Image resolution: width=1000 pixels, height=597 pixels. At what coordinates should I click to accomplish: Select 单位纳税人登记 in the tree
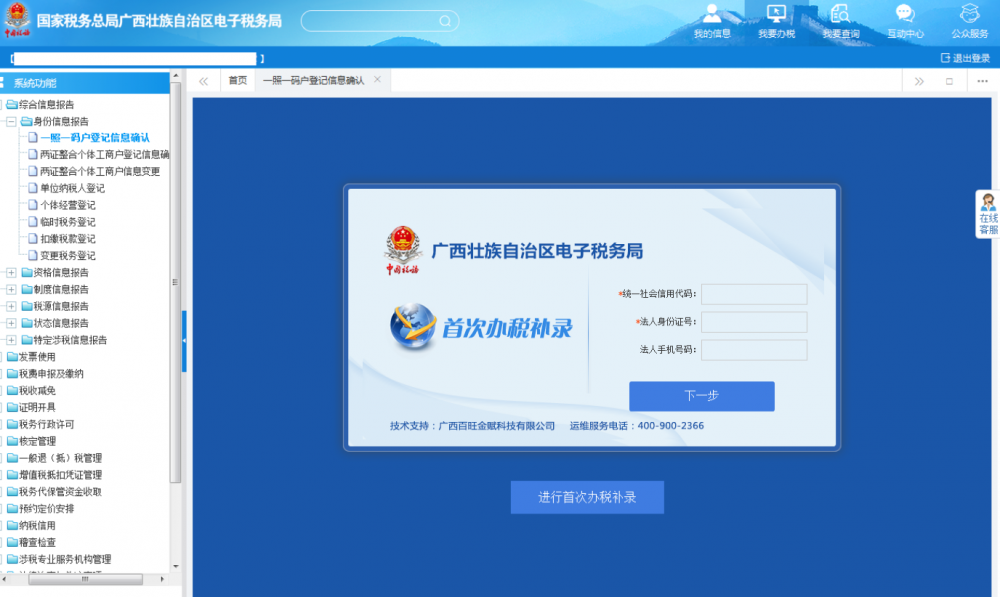72,188
